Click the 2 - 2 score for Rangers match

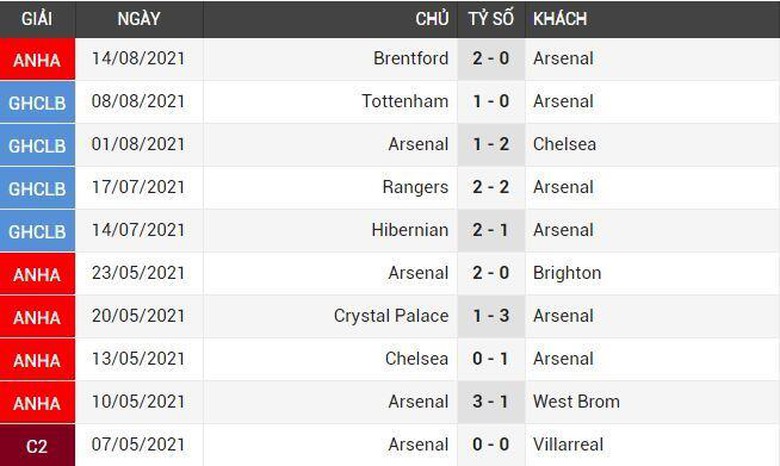click(x=491, y=187)
